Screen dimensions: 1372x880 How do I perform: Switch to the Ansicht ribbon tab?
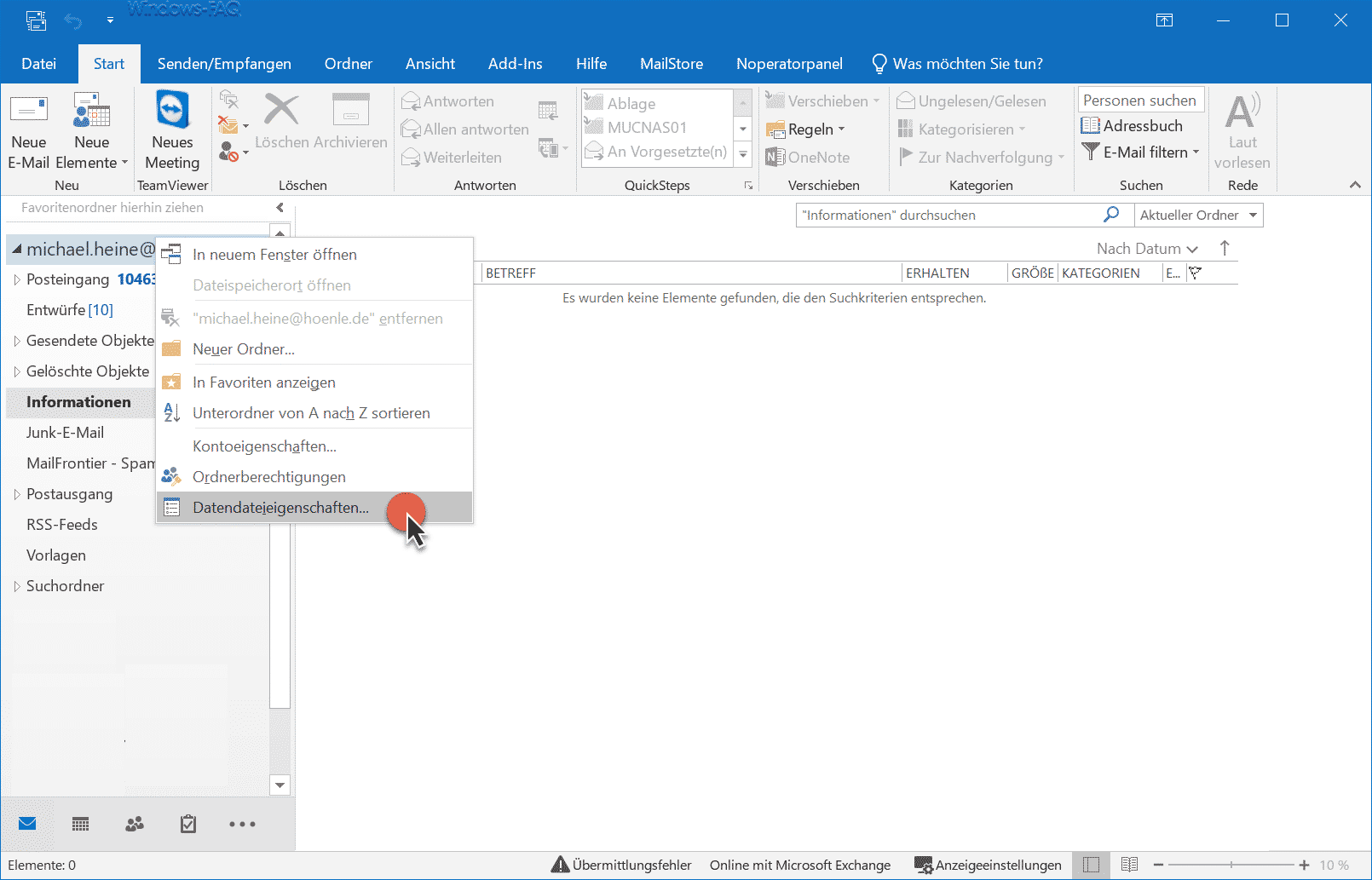430,64
